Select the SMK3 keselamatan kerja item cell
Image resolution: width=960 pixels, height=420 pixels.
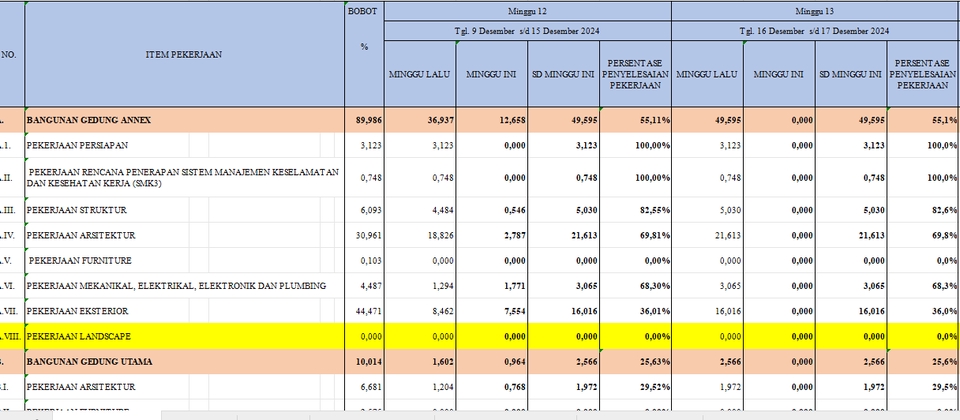coord(183,177)
